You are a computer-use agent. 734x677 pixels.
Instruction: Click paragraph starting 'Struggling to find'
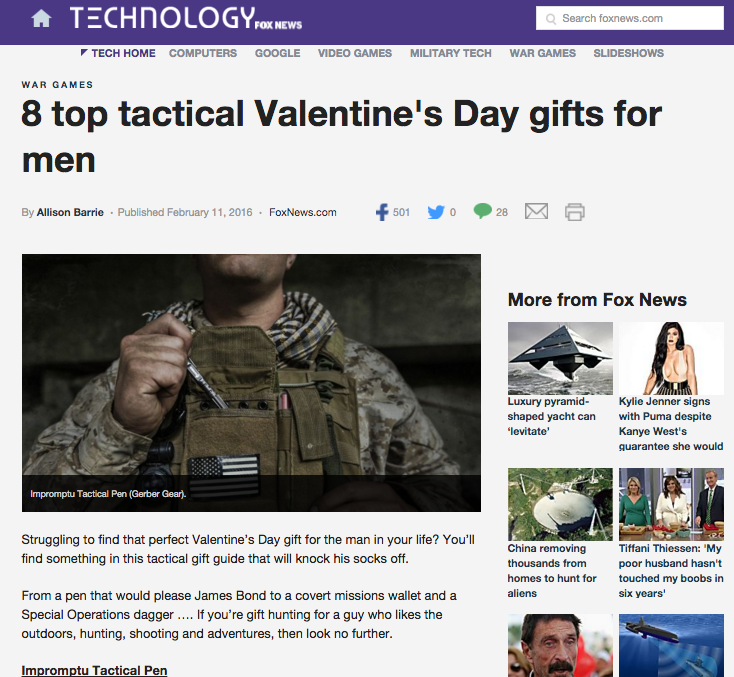tap(248, 549)
